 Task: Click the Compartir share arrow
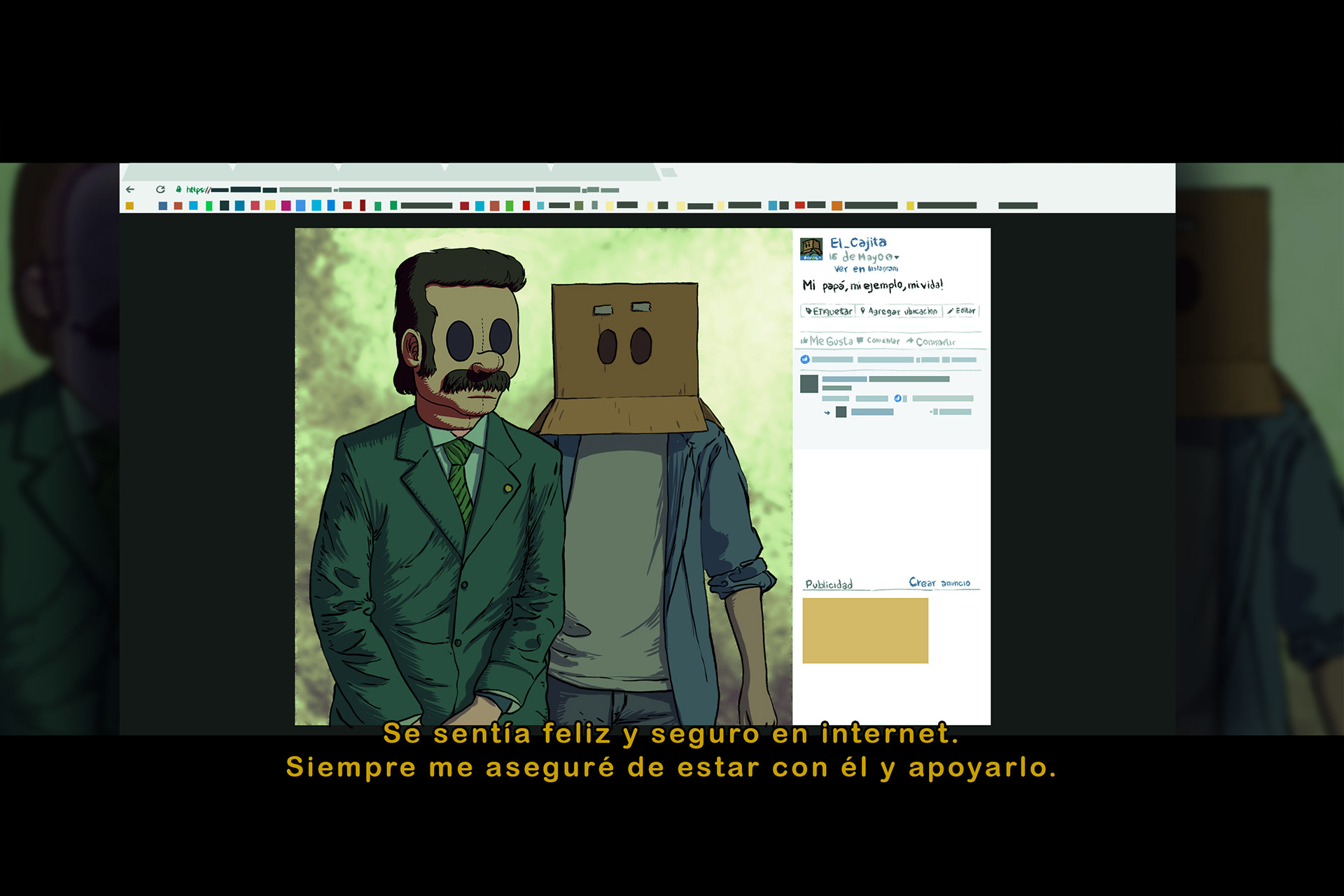coord(910,341)
